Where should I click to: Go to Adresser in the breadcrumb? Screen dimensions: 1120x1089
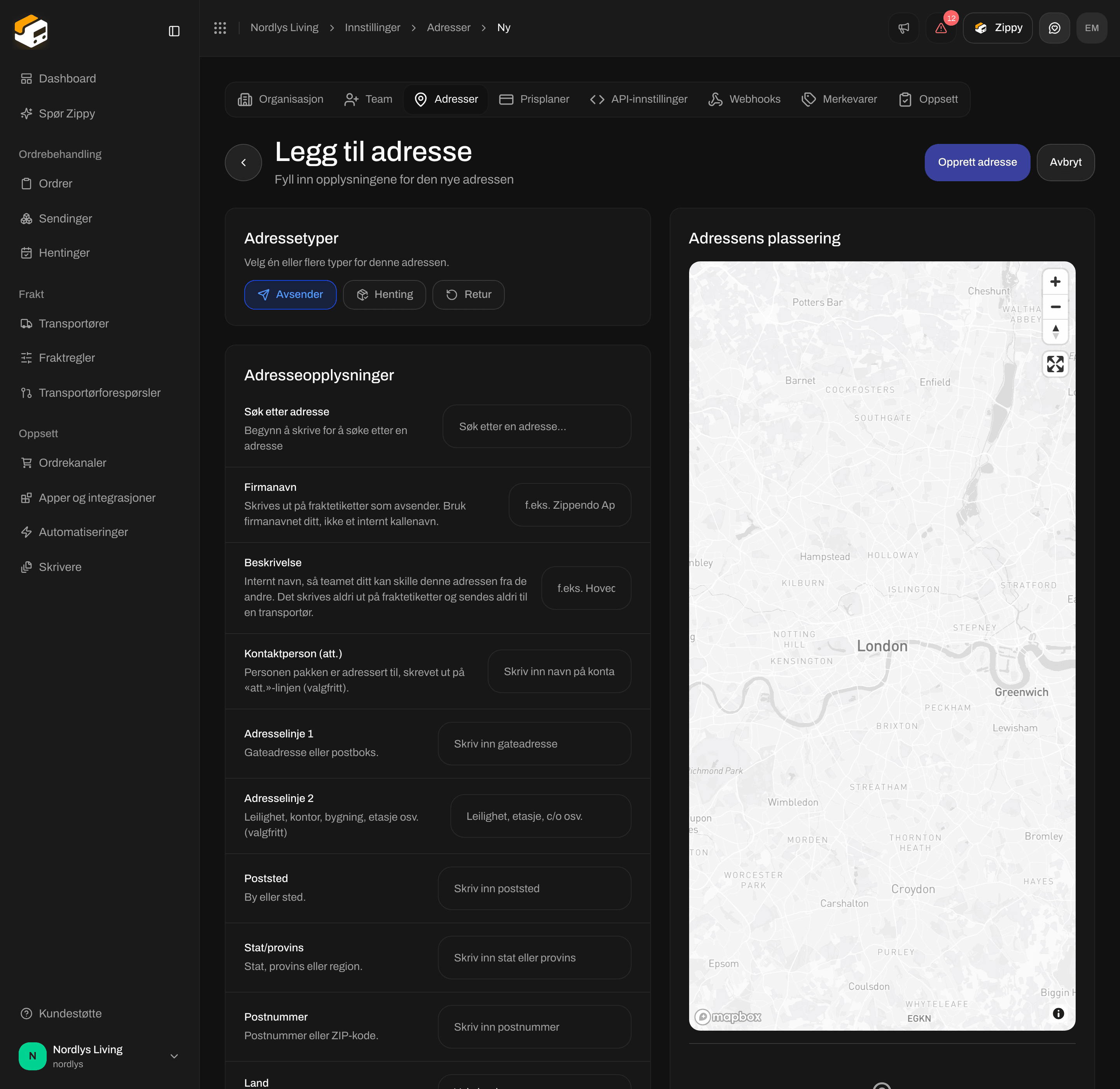[x=448, y=28]
